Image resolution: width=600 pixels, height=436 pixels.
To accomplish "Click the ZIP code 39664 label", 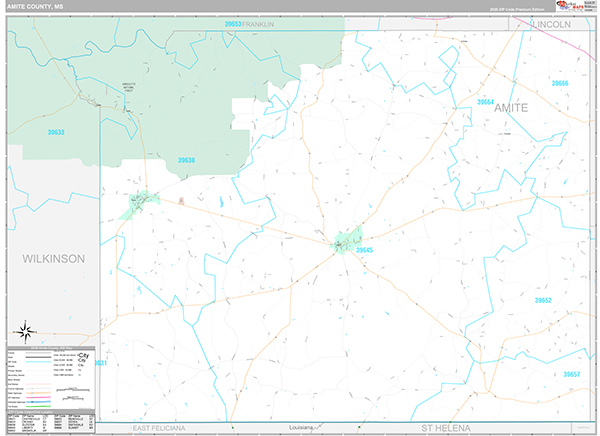I will point(485,102).
